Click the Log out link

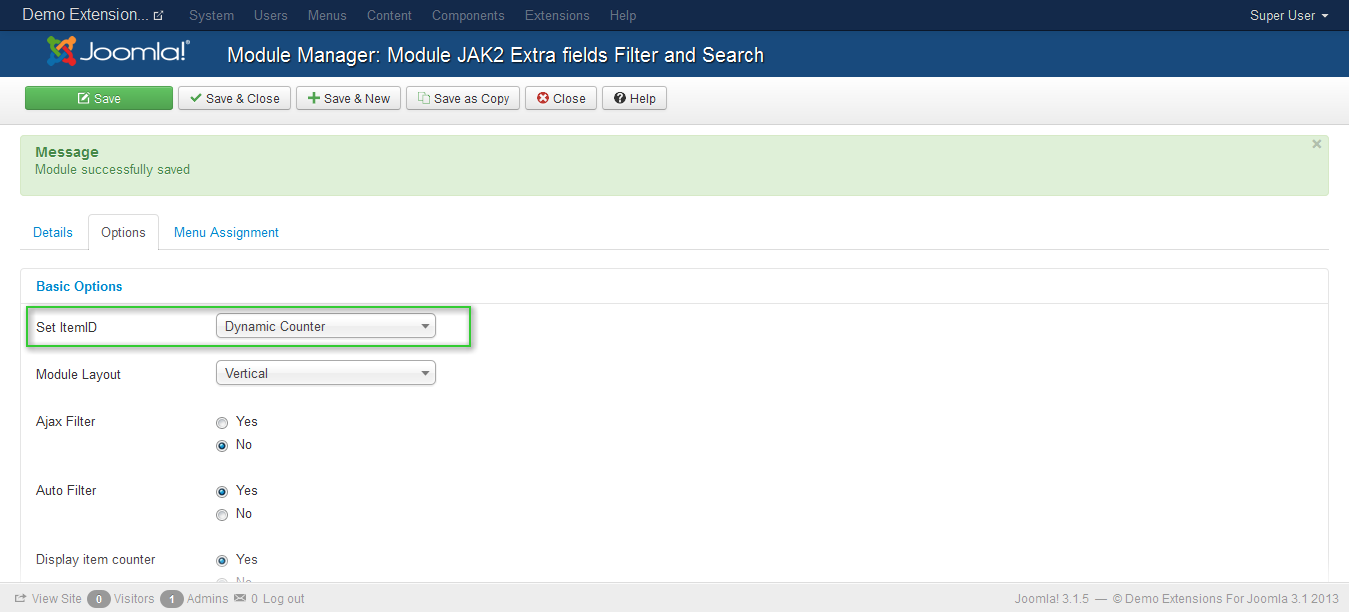coord(284,599)
